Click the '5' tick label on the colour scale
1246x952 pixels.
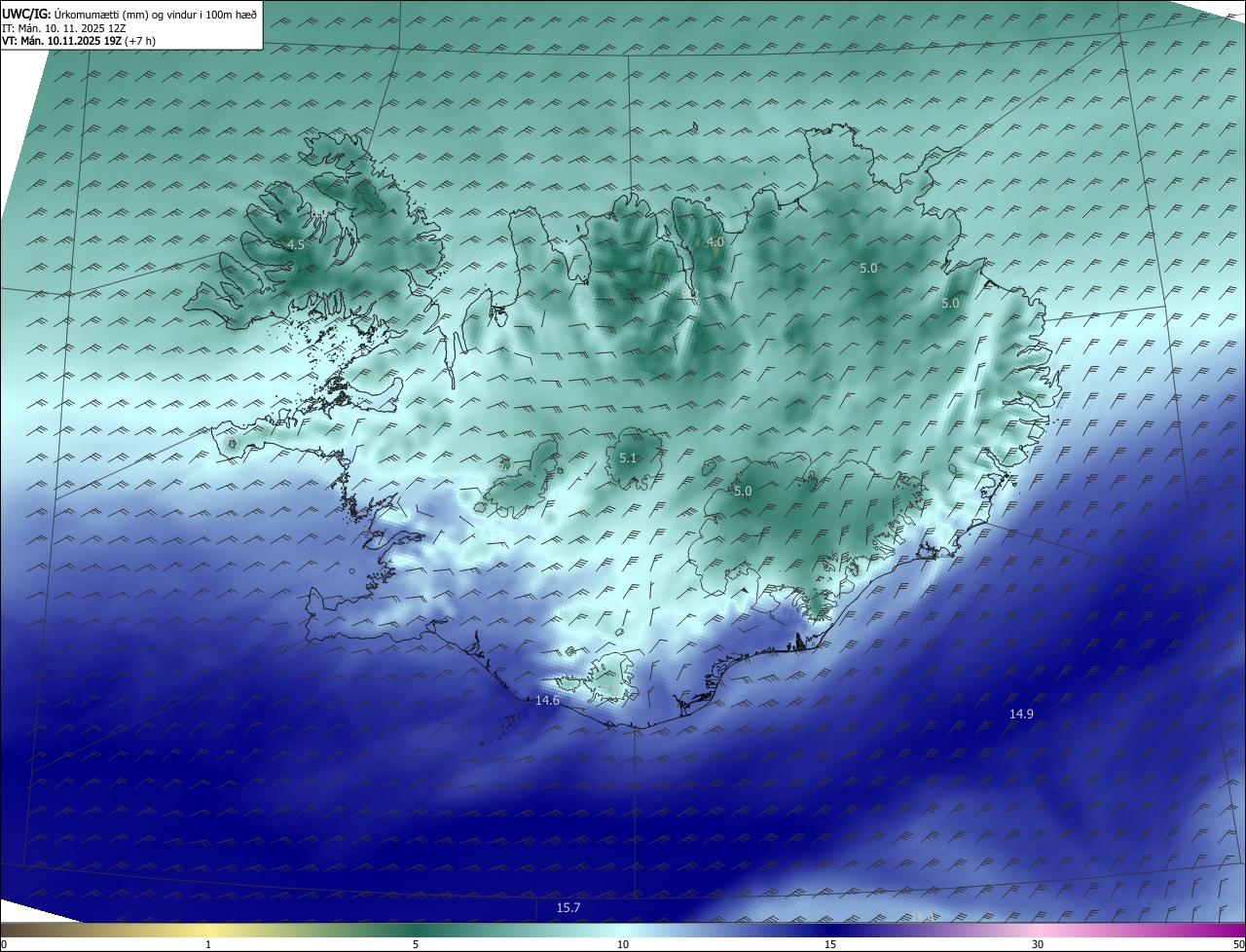pos(416,944)
